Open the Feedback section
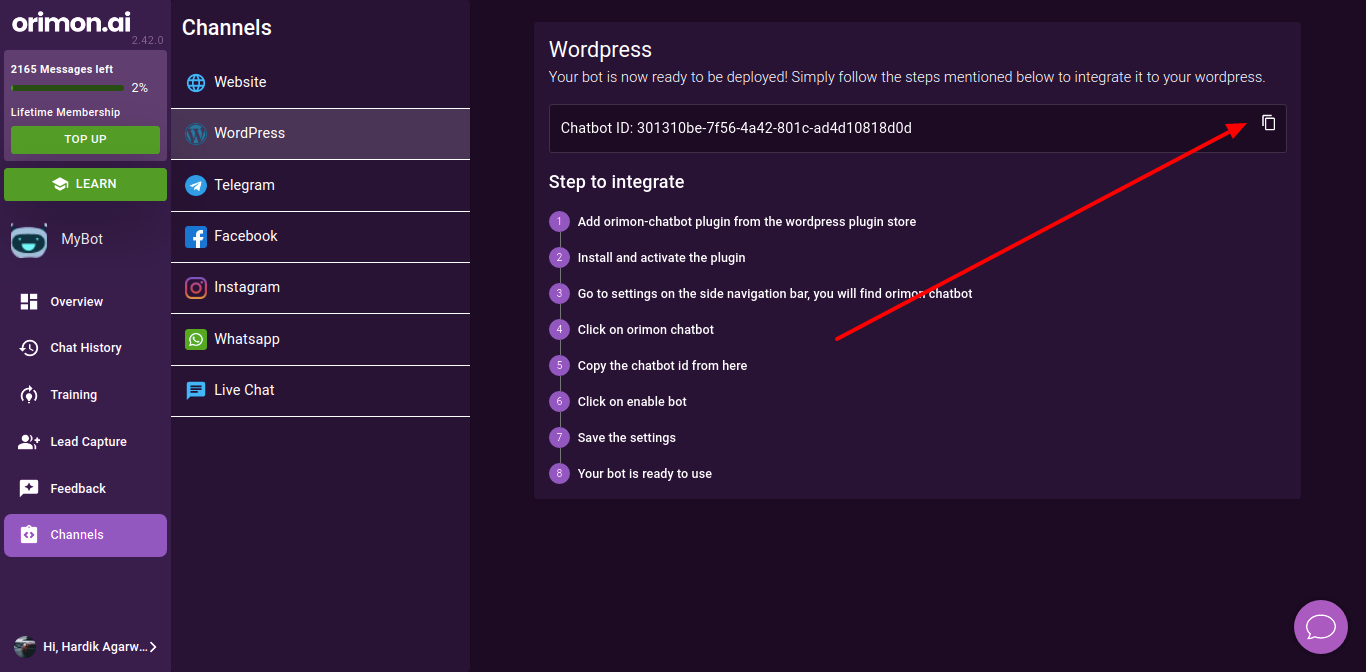This screenshot has height=672, width=1366. pos(78,489)
